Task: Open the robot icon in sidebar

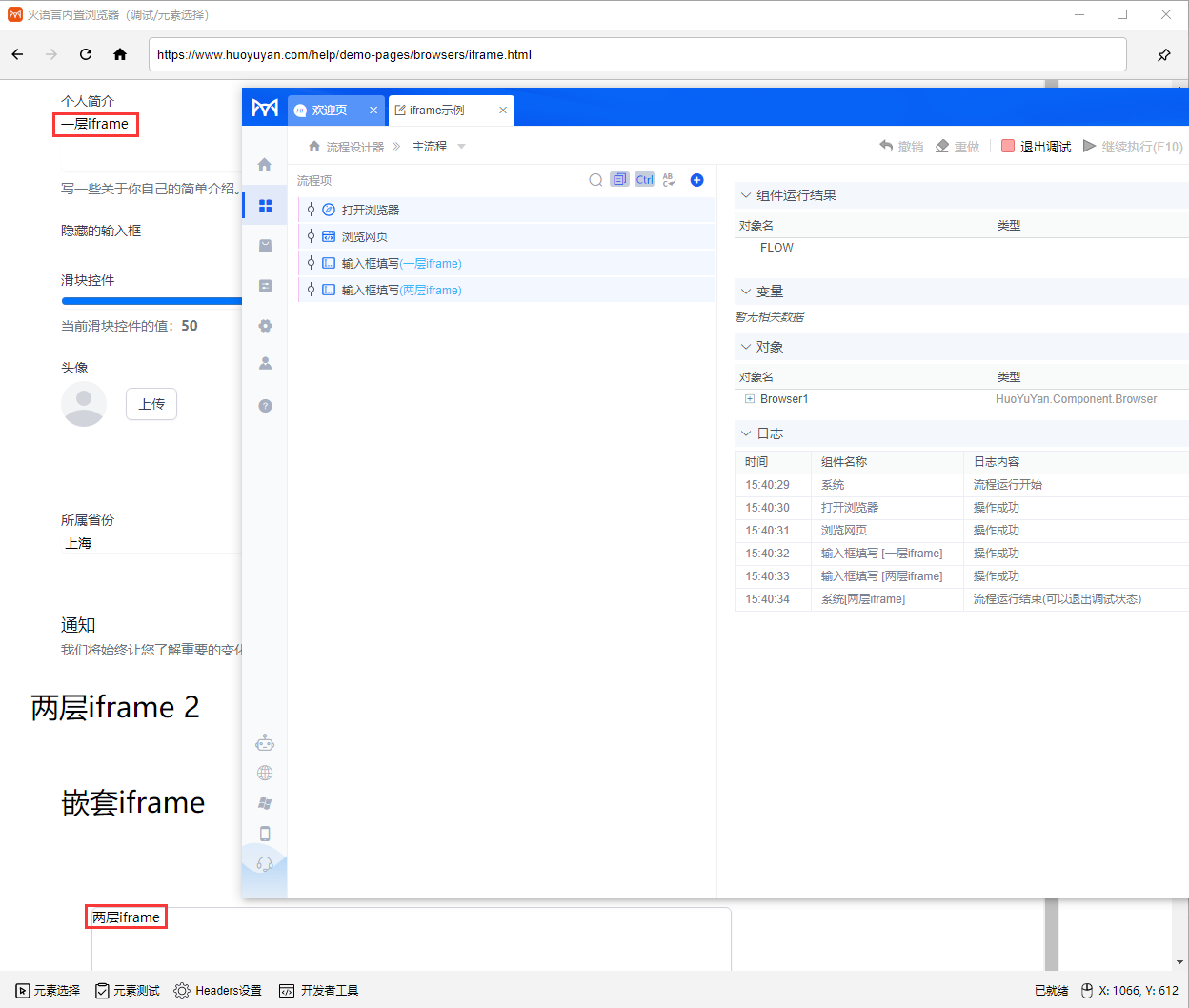Action: [265, 743]
